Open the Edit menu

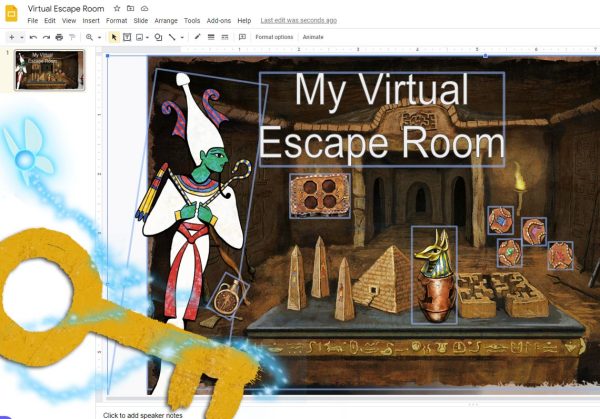(x=50, y=21)
